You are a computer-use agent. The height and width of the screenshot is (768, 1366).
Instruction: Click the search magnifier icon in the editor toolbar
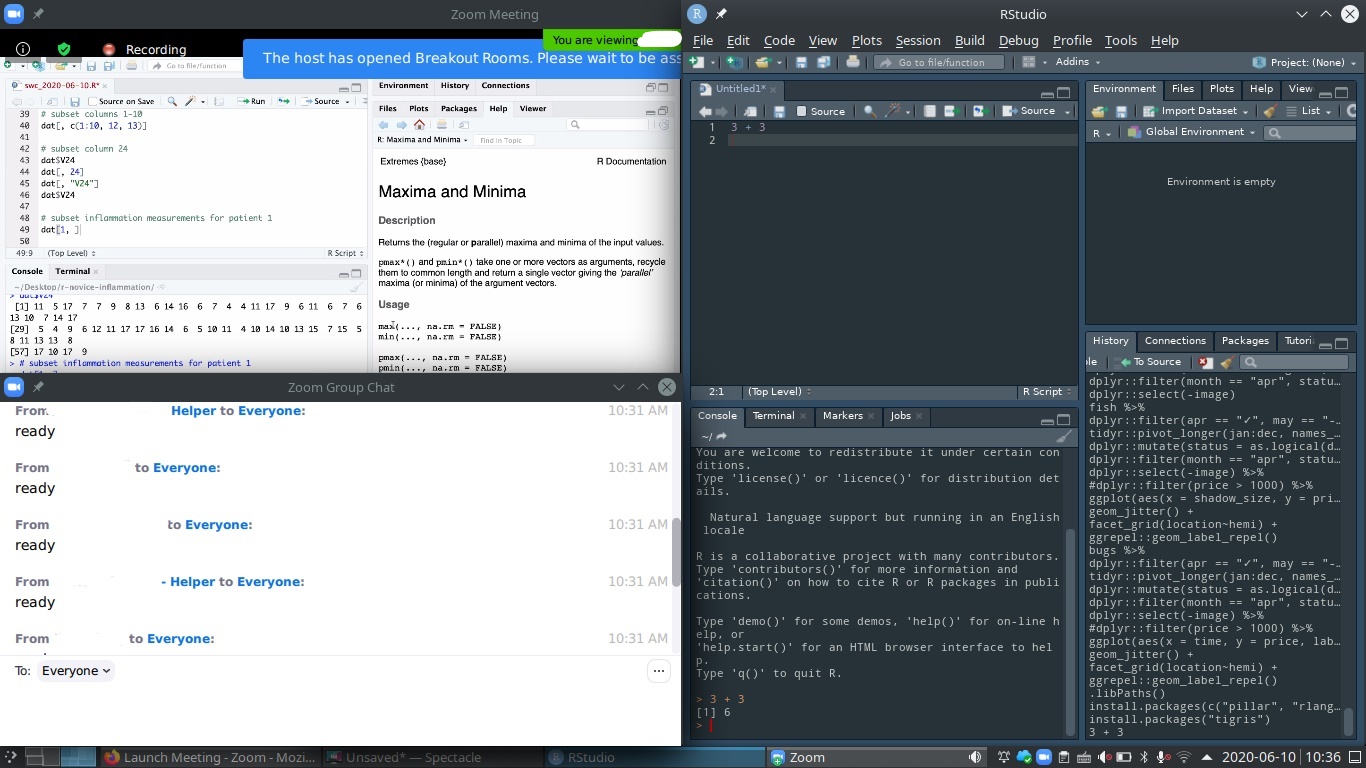click(870, 111)
